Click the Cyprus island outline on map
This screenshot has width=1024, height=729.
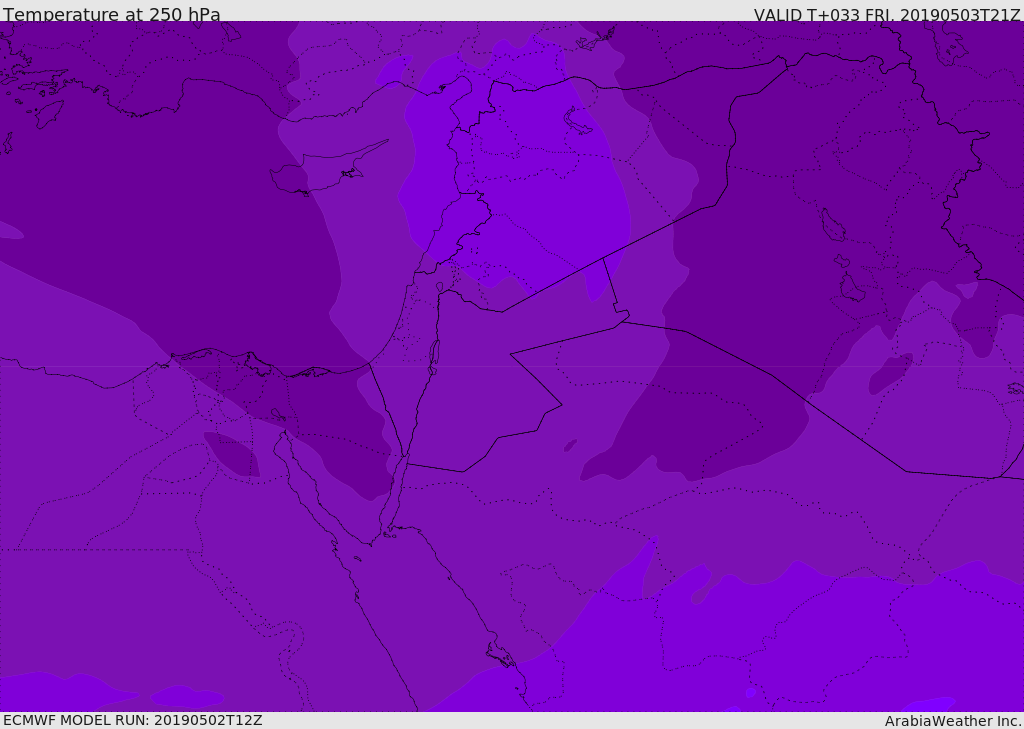tap(330, 168)
